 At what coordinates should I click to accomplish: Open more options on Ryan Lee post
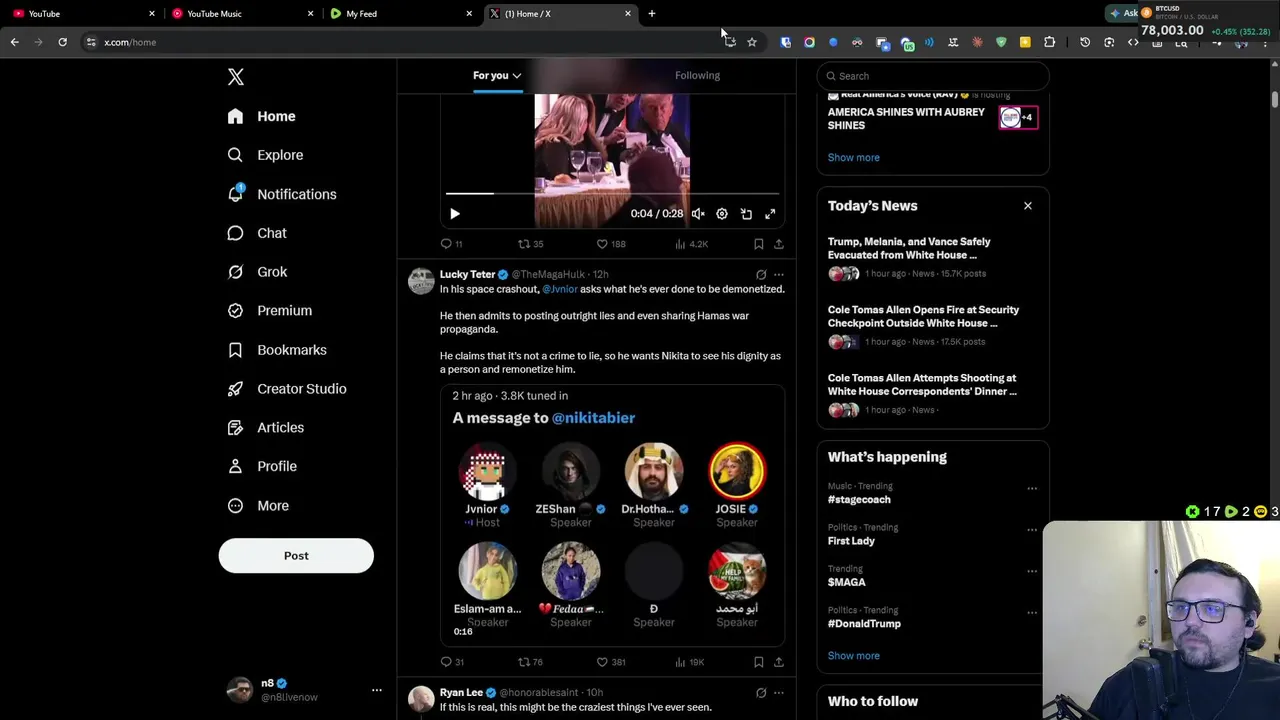tap(779, 692)
